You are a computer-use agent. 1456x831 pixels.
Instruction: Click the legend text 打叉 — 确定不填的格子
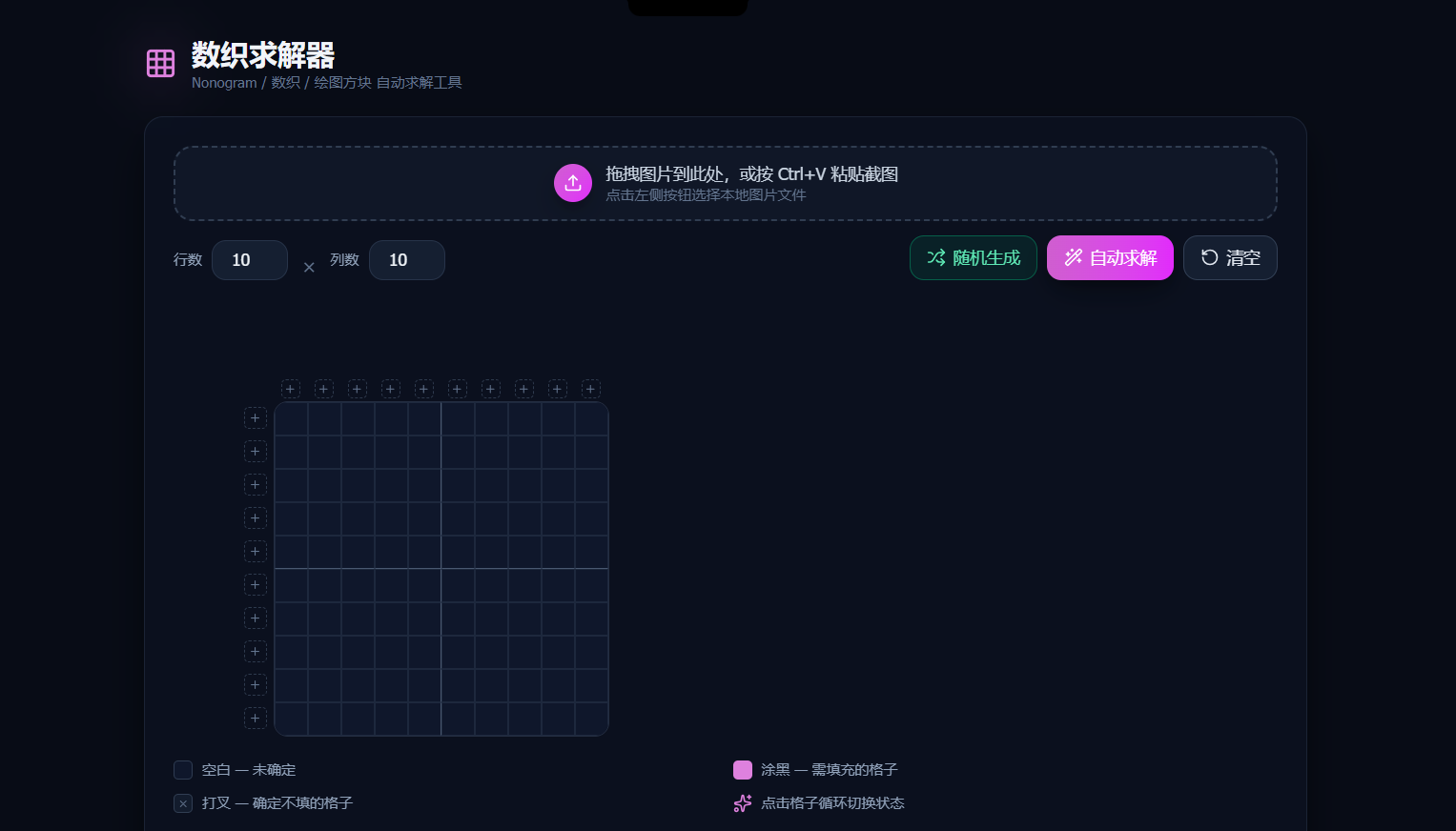[x=277, y=803]
